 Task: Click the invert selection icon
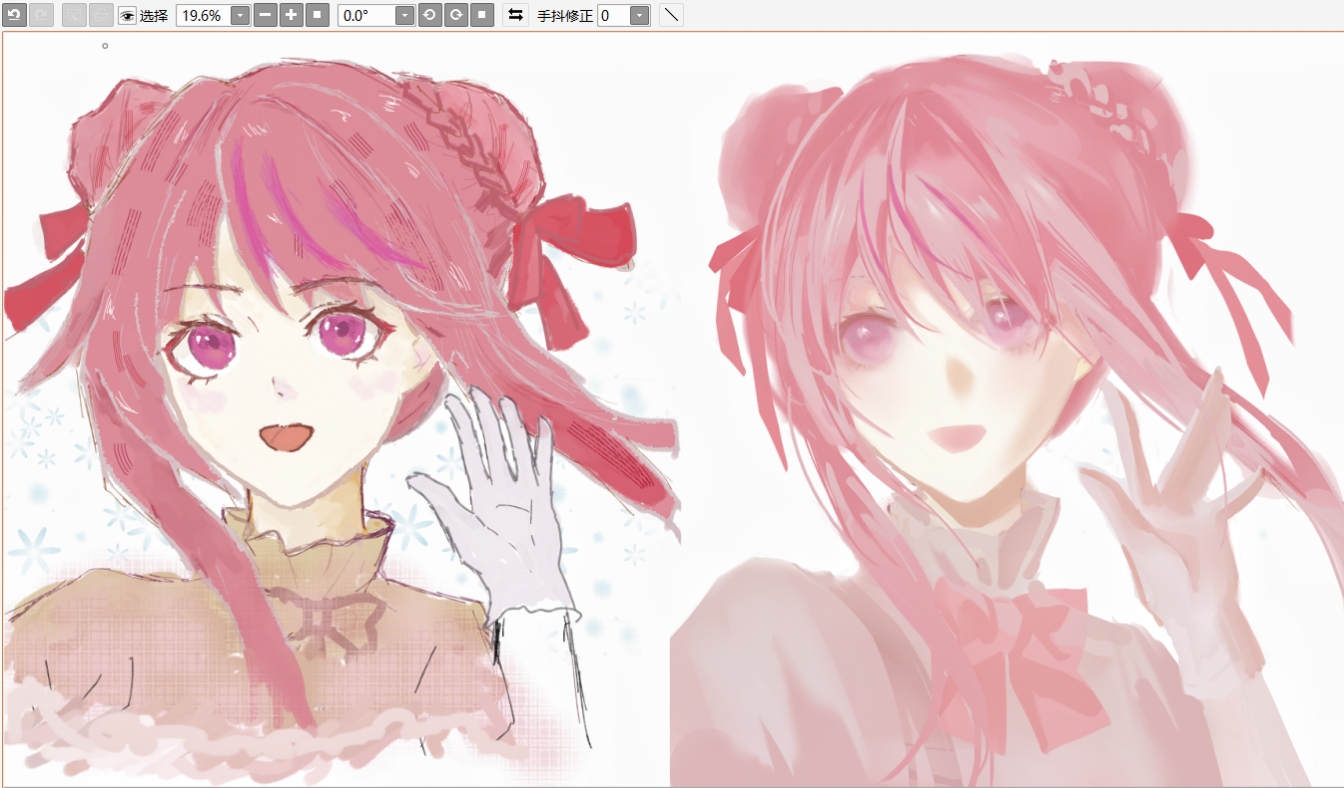point(101,15)
